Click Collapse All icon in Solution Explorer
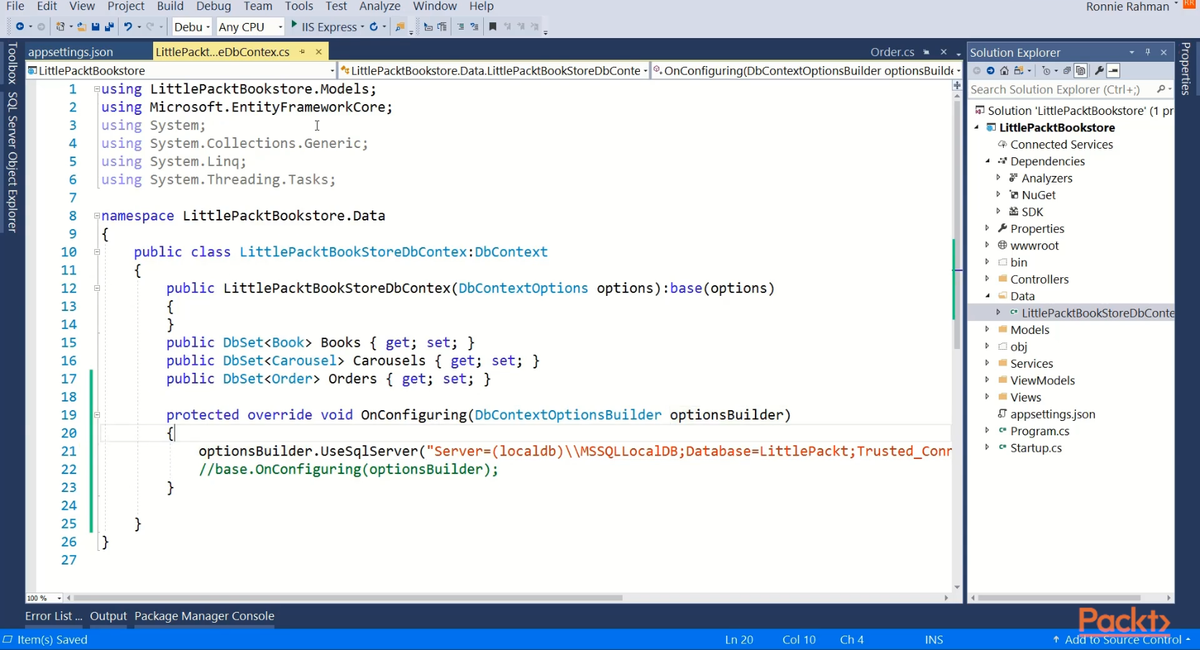Image resolution: width=1200 pixels, height=650 pixels. click(x=1067, y=71)
